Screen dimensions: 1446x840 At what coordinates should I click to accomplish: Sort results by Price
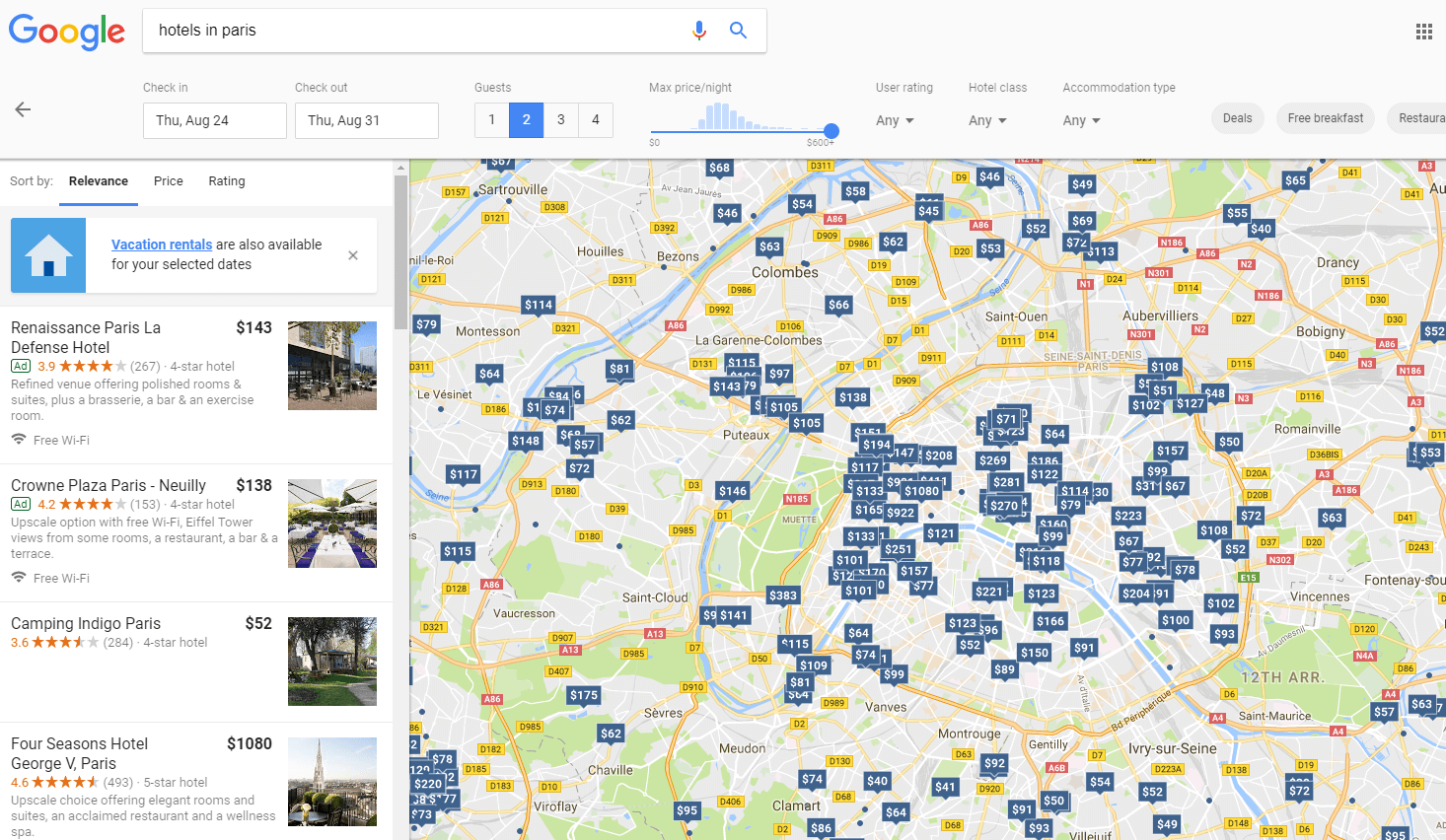(168, 181)
